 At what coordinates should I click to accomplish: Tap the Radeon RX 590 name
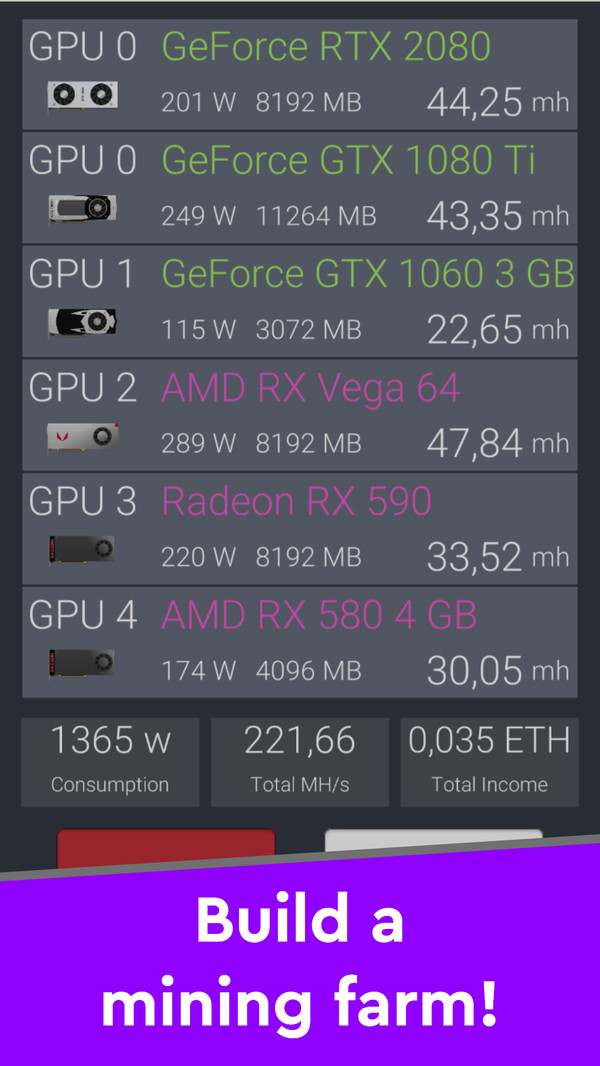[296, 501]
